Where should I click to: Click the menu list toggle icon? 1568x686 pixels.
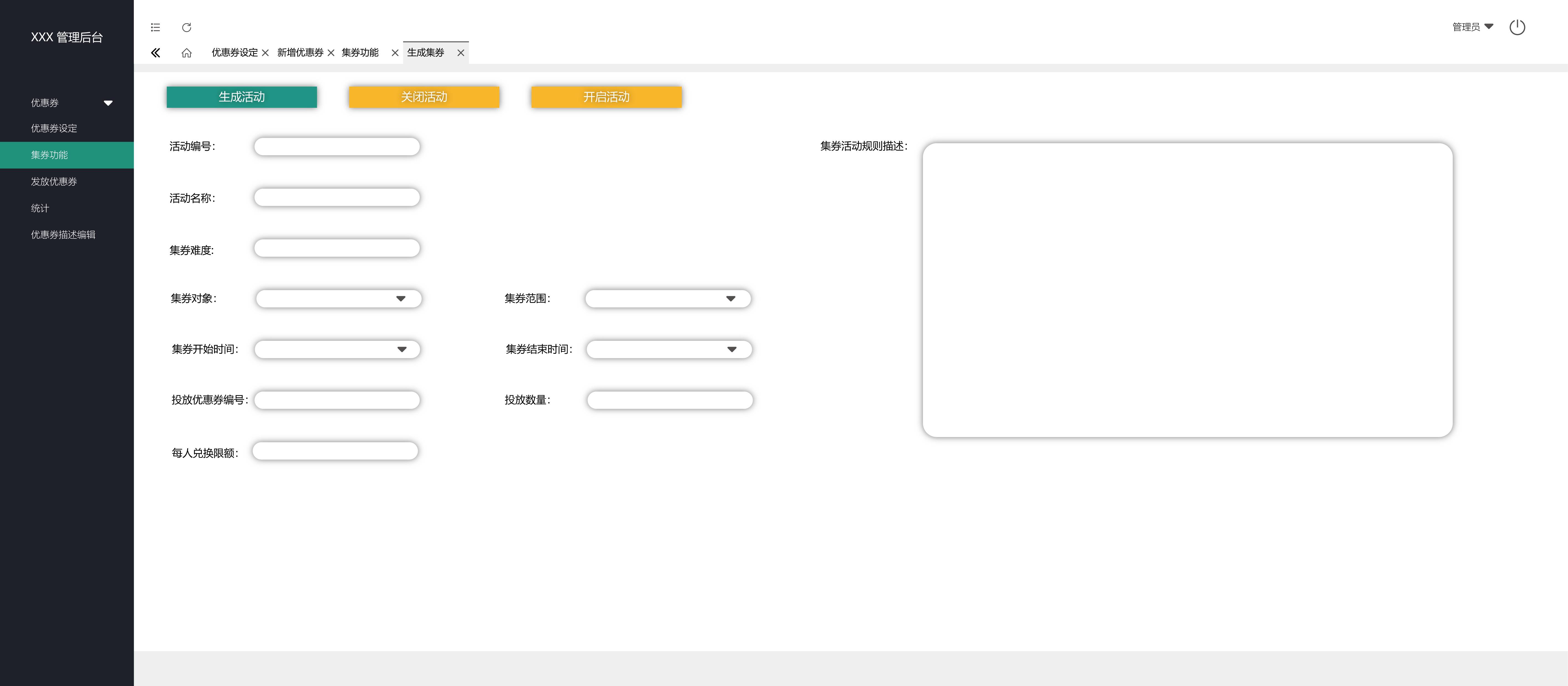pos(155,27)
